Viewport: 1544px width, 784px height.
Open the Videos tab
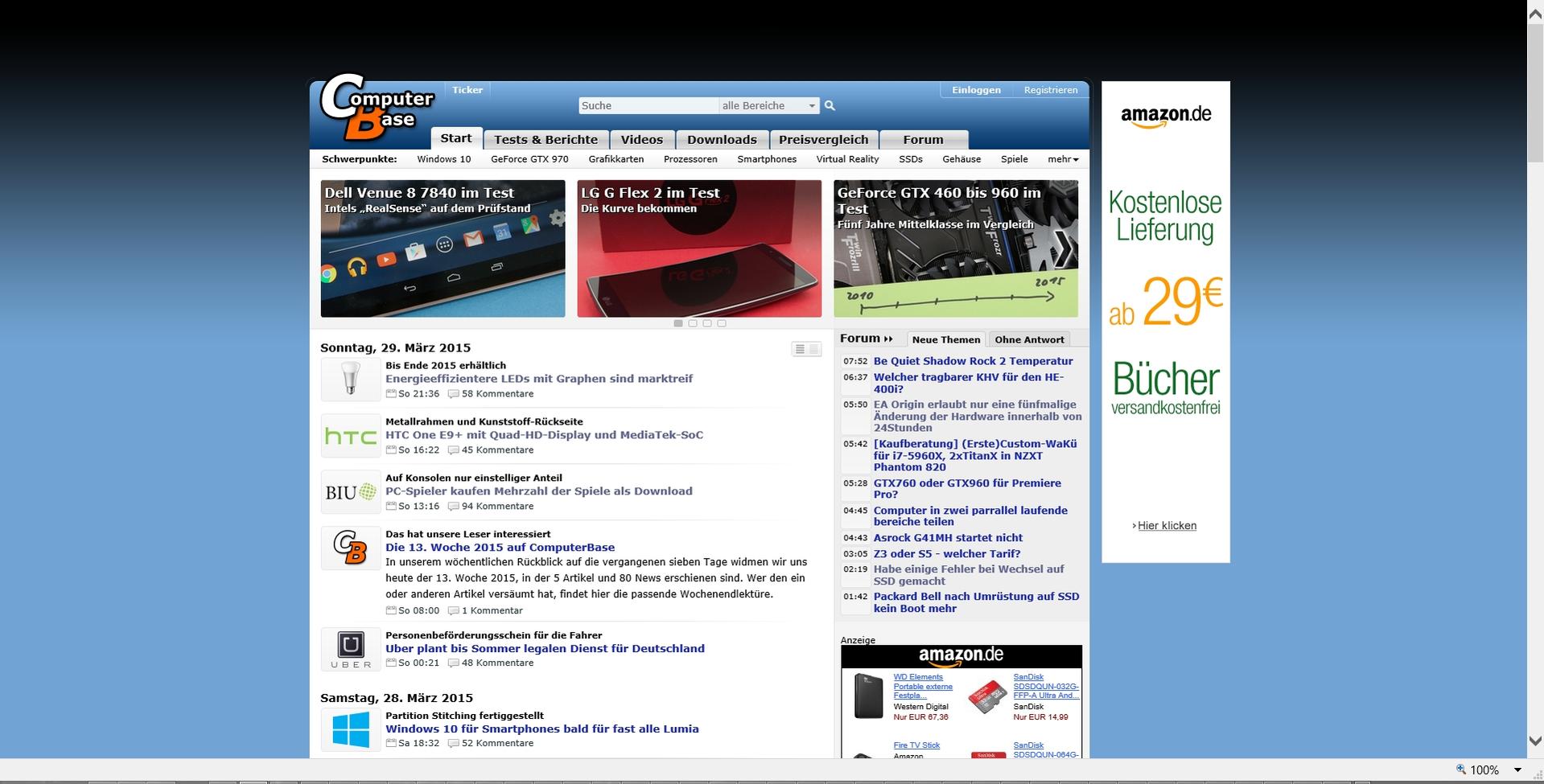coord(642,139)
